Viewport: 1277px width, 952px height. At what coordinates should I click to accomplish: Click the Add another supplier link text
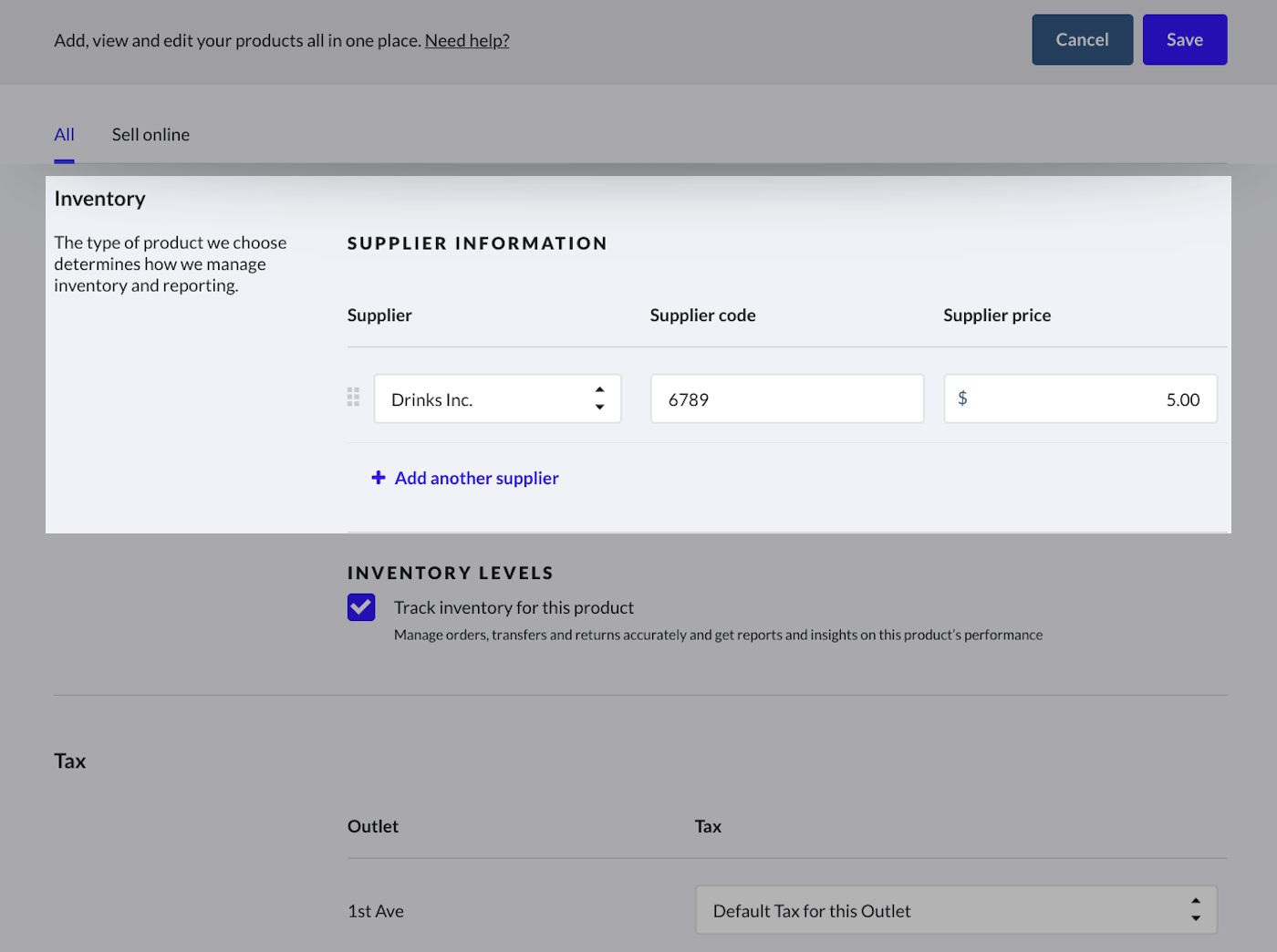[x=476, y=479]
